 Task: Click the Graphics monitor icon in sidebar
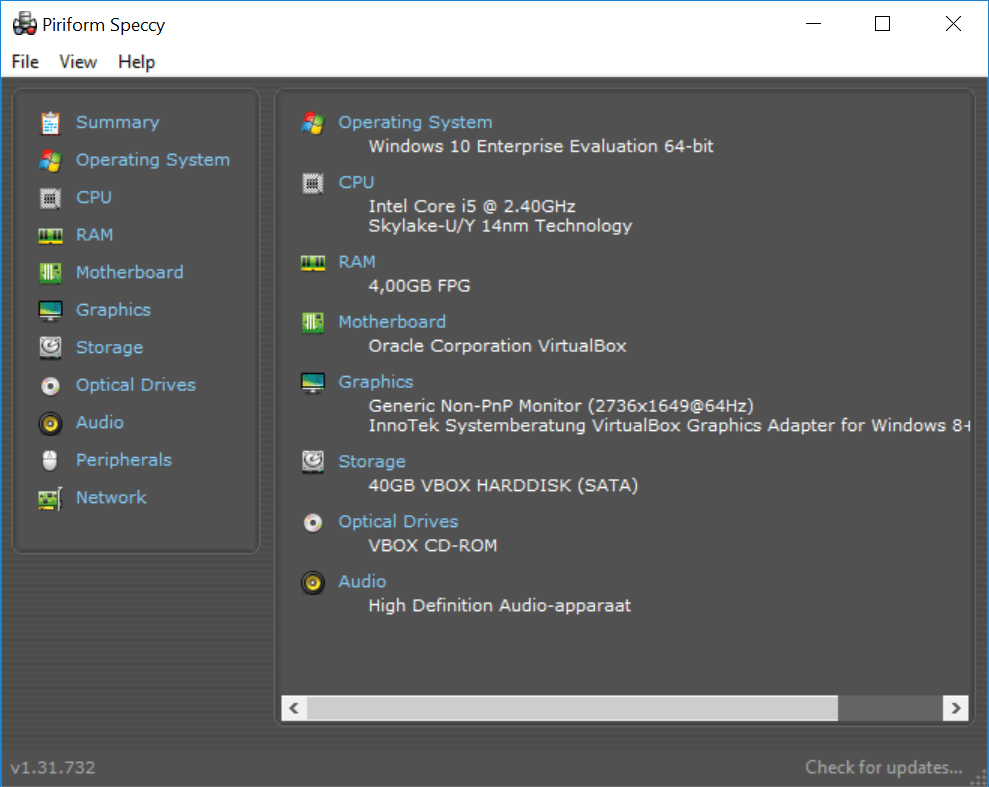[50, 310]
